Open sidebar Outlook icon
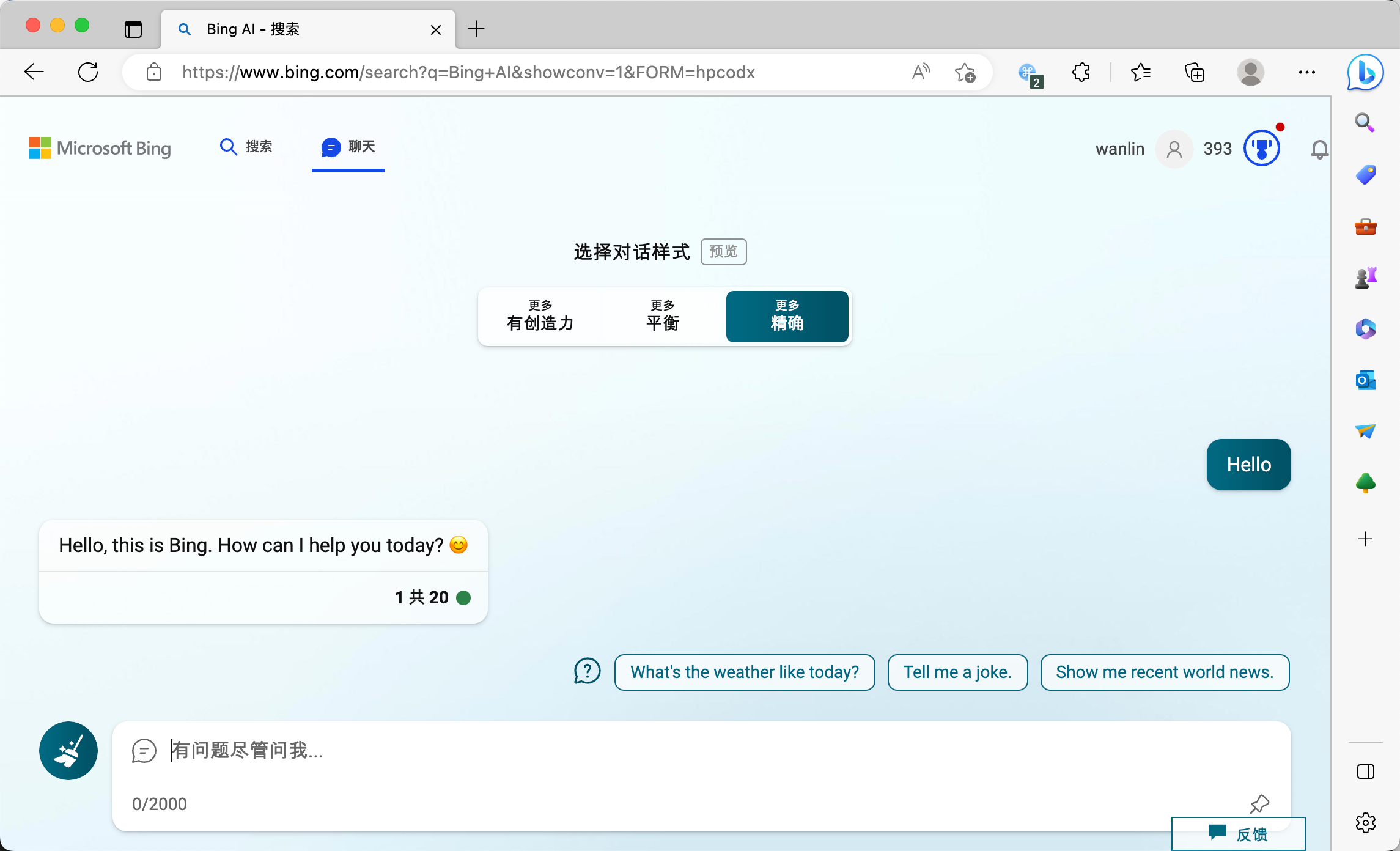This screenshot has width=1400, height=851. tap(1365, 380)
